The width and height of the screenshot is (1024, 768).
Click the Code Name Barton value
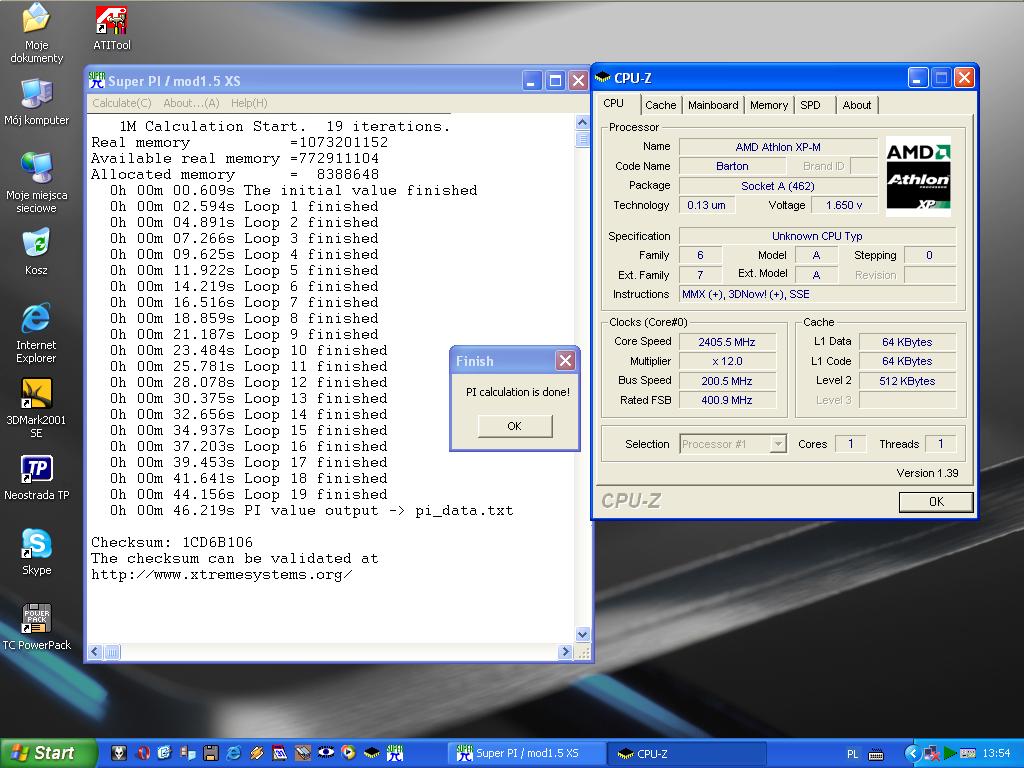[732, 167]
